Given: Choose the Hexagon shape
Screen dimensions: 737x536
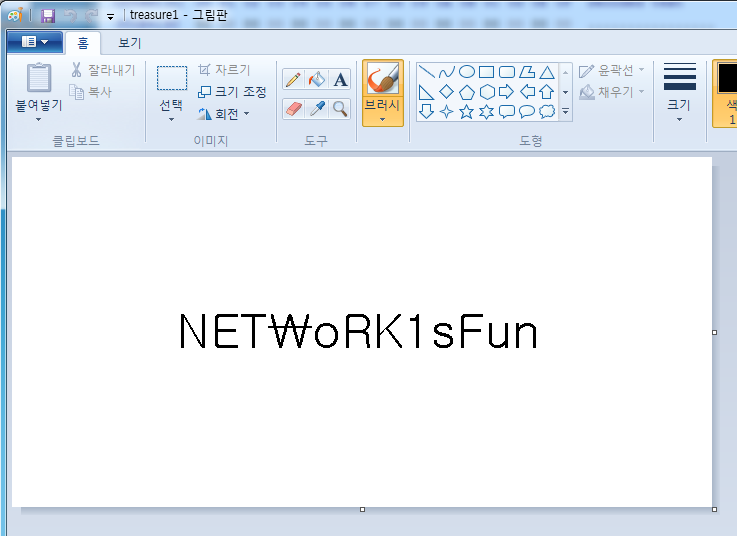Looking at the screenshot, I should tap(486, 92).
